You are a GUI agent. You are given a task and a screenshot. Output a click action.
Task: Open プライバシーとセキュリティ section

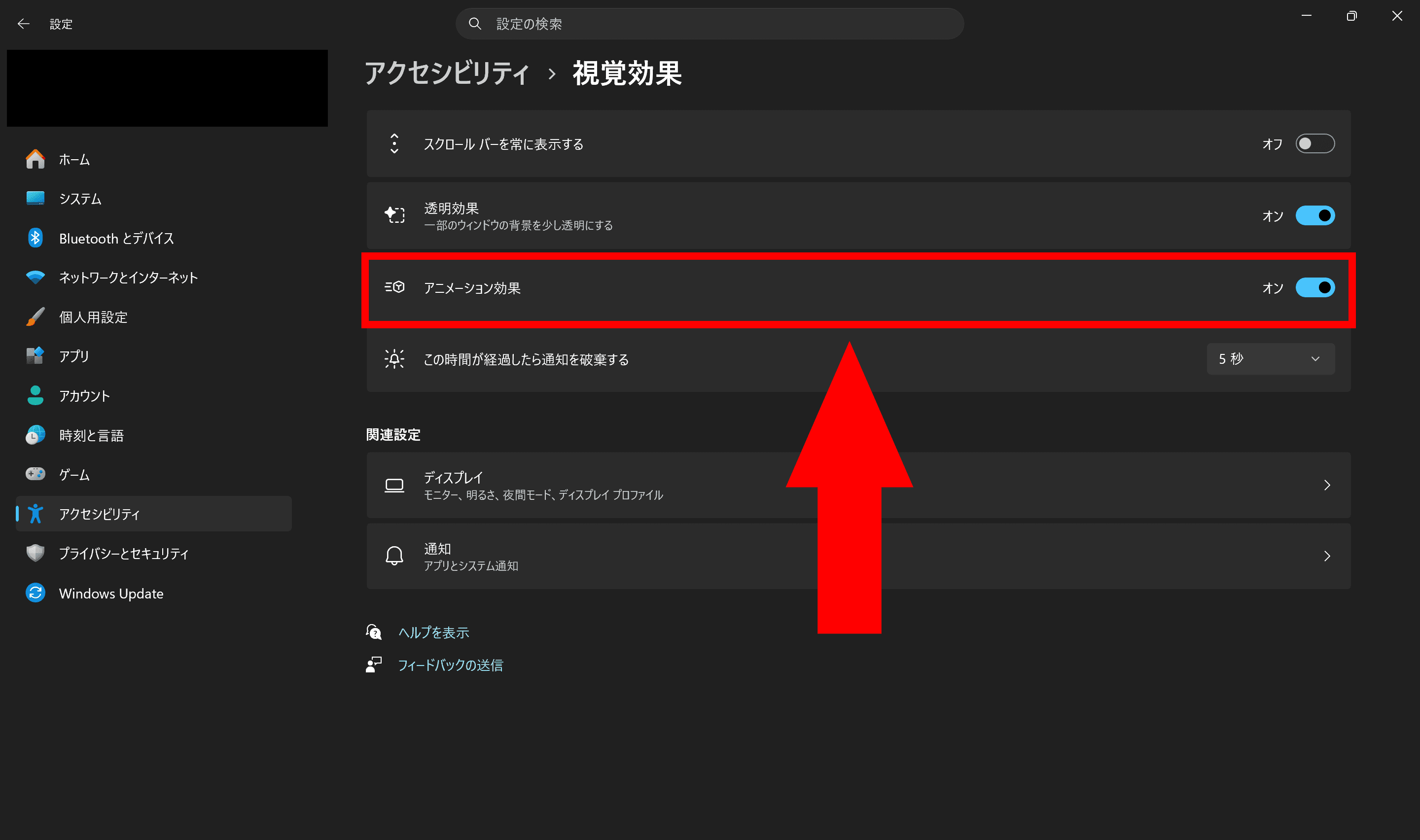(154, 553)
